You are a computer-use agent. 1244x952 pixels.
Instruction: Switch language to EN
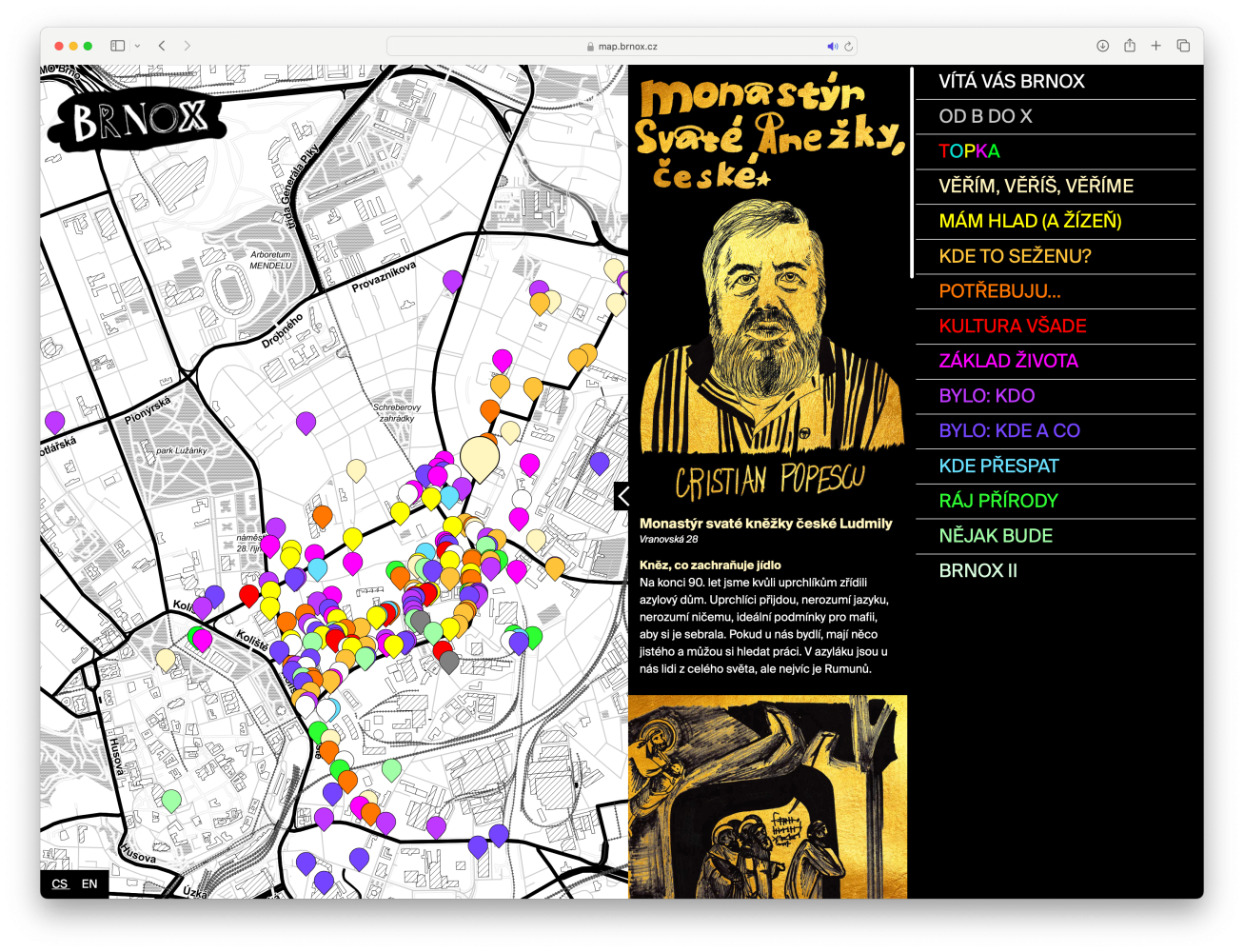point(89,883)
